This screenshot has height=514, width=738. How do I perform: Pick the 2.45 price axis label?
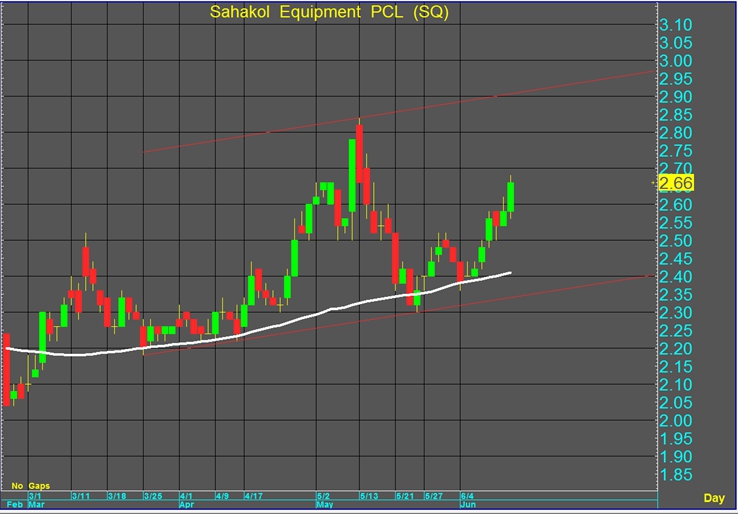pyautogui.click(x=676, y=258)
